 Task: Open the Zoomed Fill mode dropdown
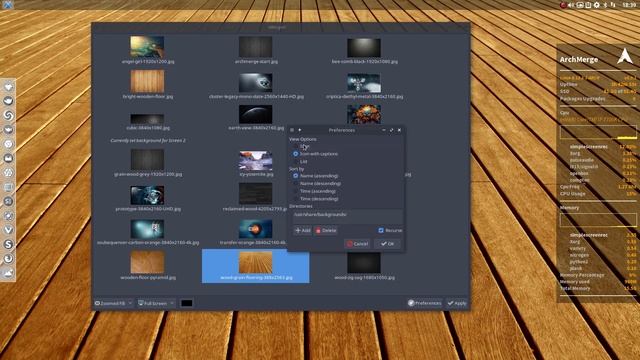coord(113,303)
